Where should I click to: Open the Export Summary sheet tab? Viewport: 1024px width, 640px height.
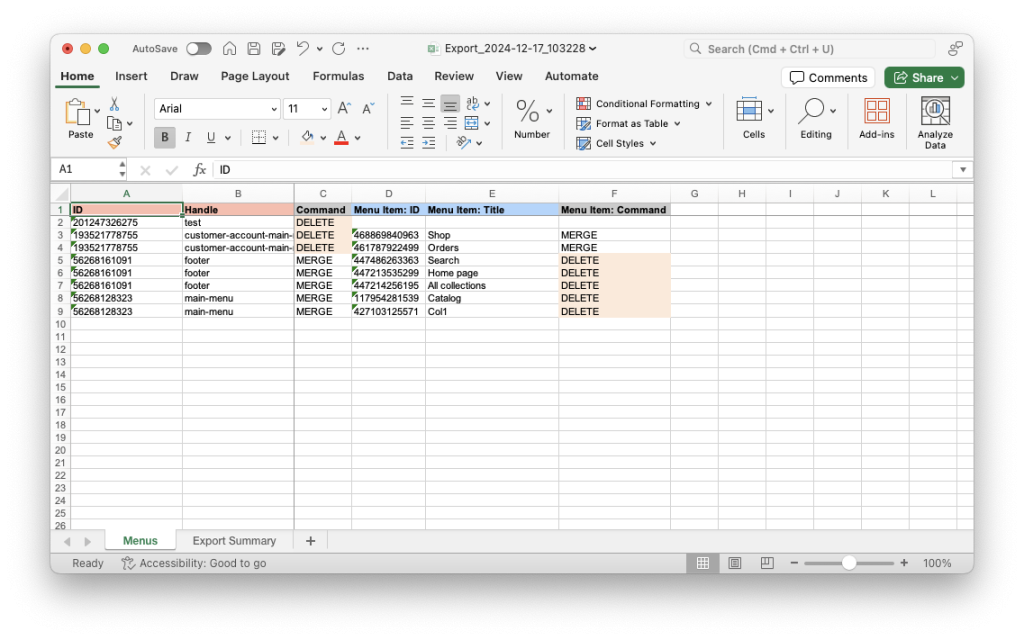click(235, 540)
